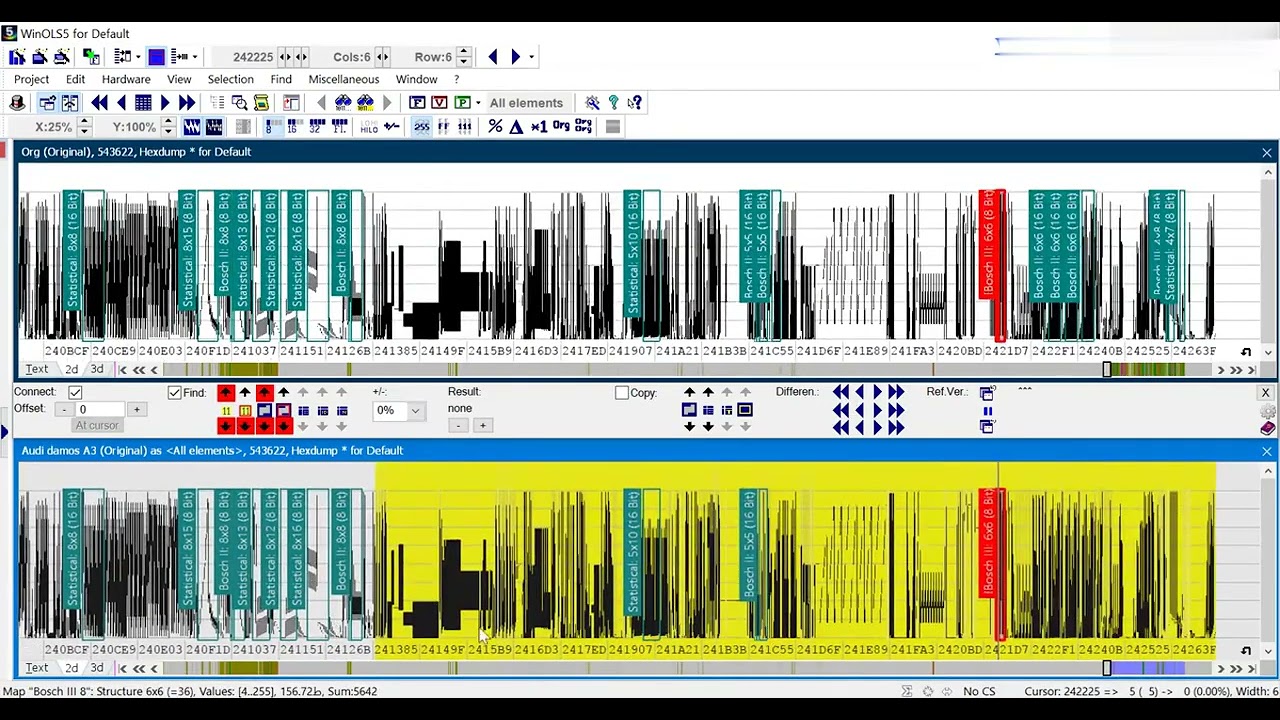Increase the Row value spinner
This screenshot has width=1280, height=720.
click(x=462, y=52)
